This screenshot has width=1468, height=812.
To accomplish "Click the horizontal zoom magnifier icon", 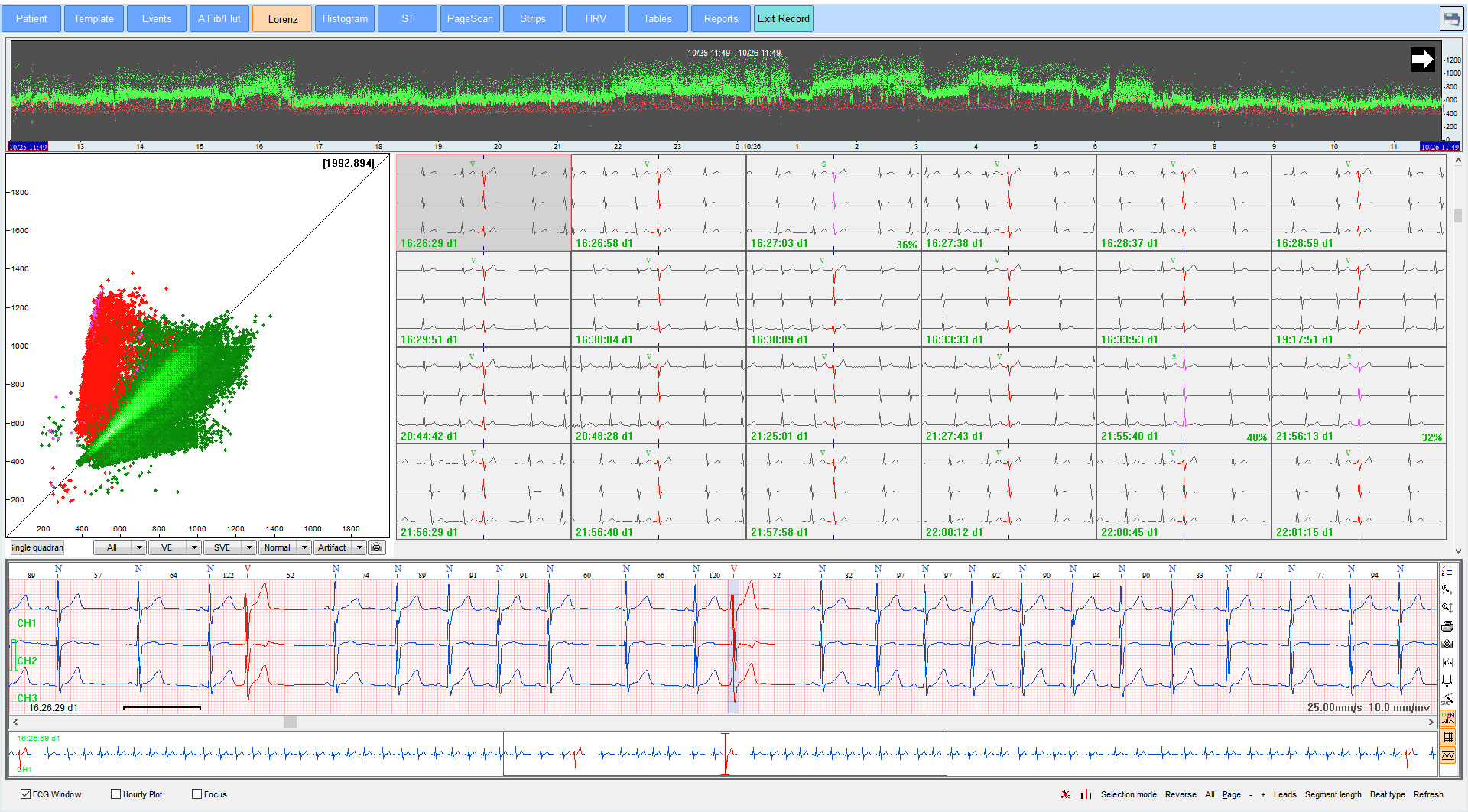I will pyautogui.click(x=1447, y=590).
